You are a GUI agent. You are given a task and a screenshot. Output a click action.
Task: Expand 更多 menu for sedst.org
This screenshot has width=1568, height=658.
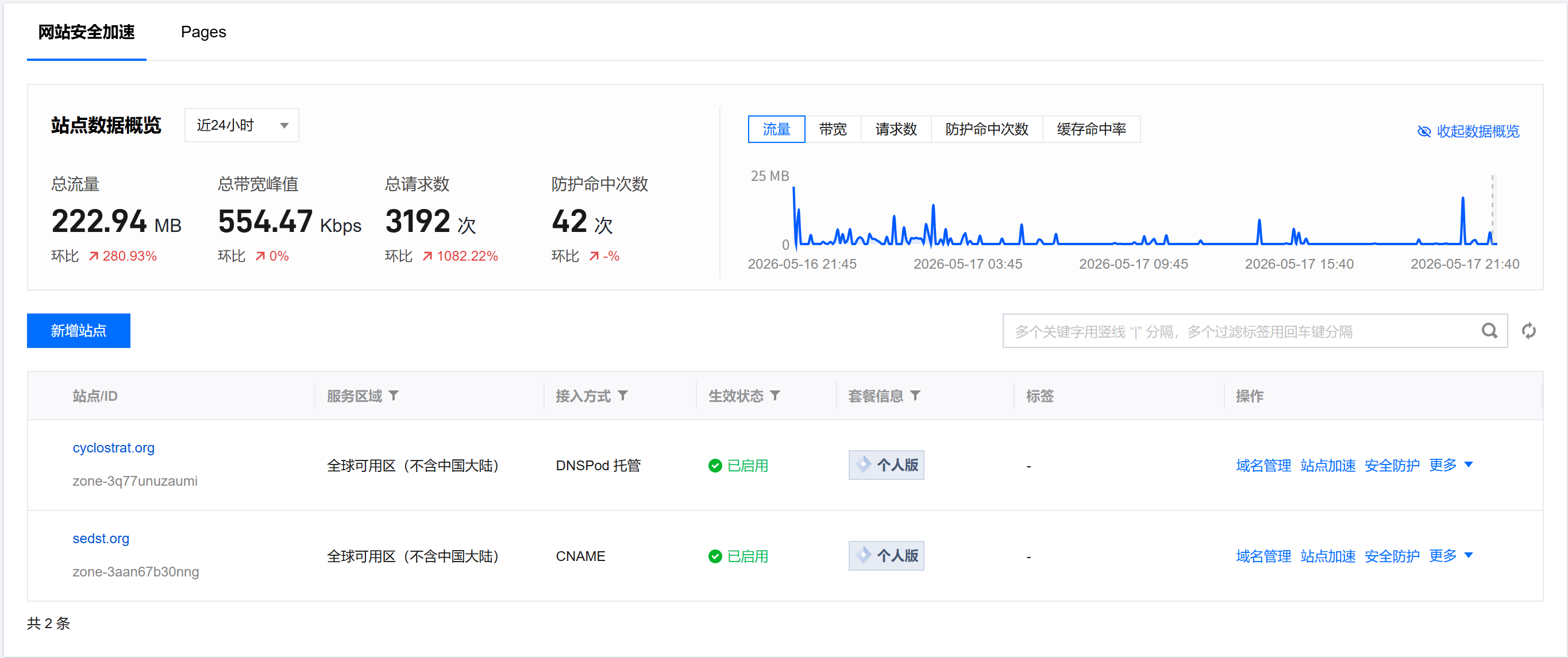(1451, 556)
